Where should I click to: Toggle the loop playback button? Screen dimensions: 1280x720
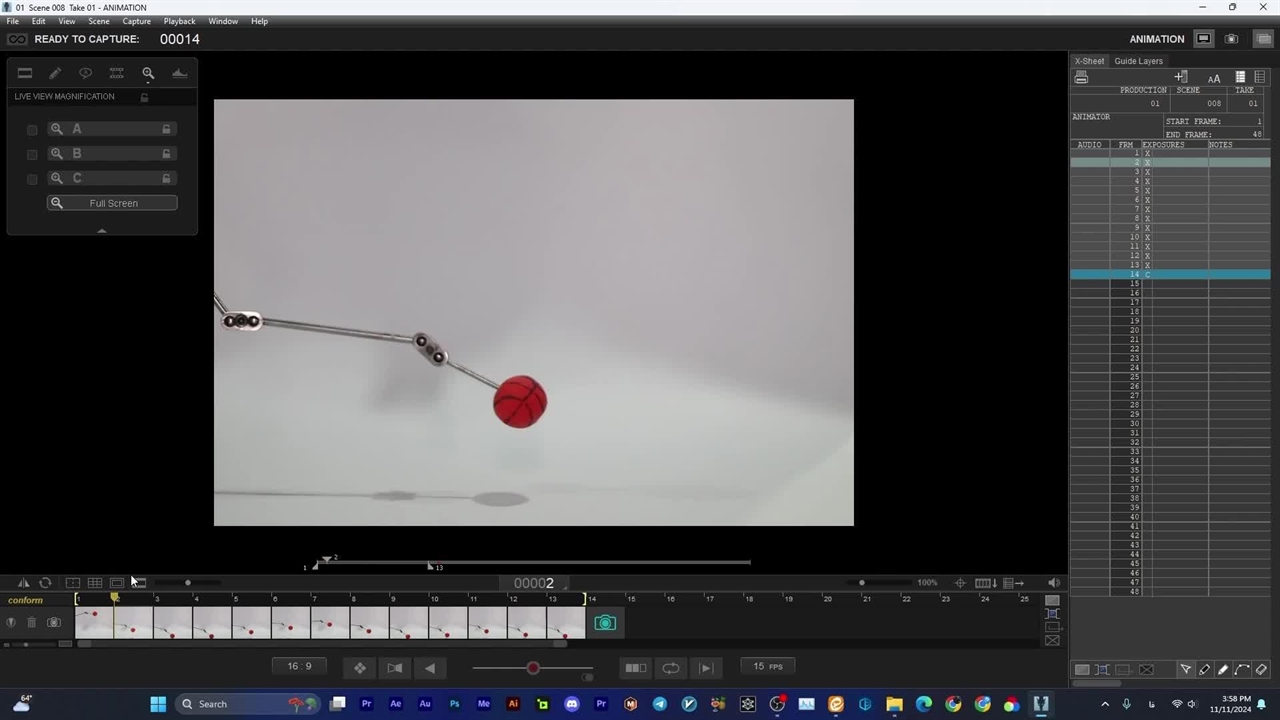(671, 668)
